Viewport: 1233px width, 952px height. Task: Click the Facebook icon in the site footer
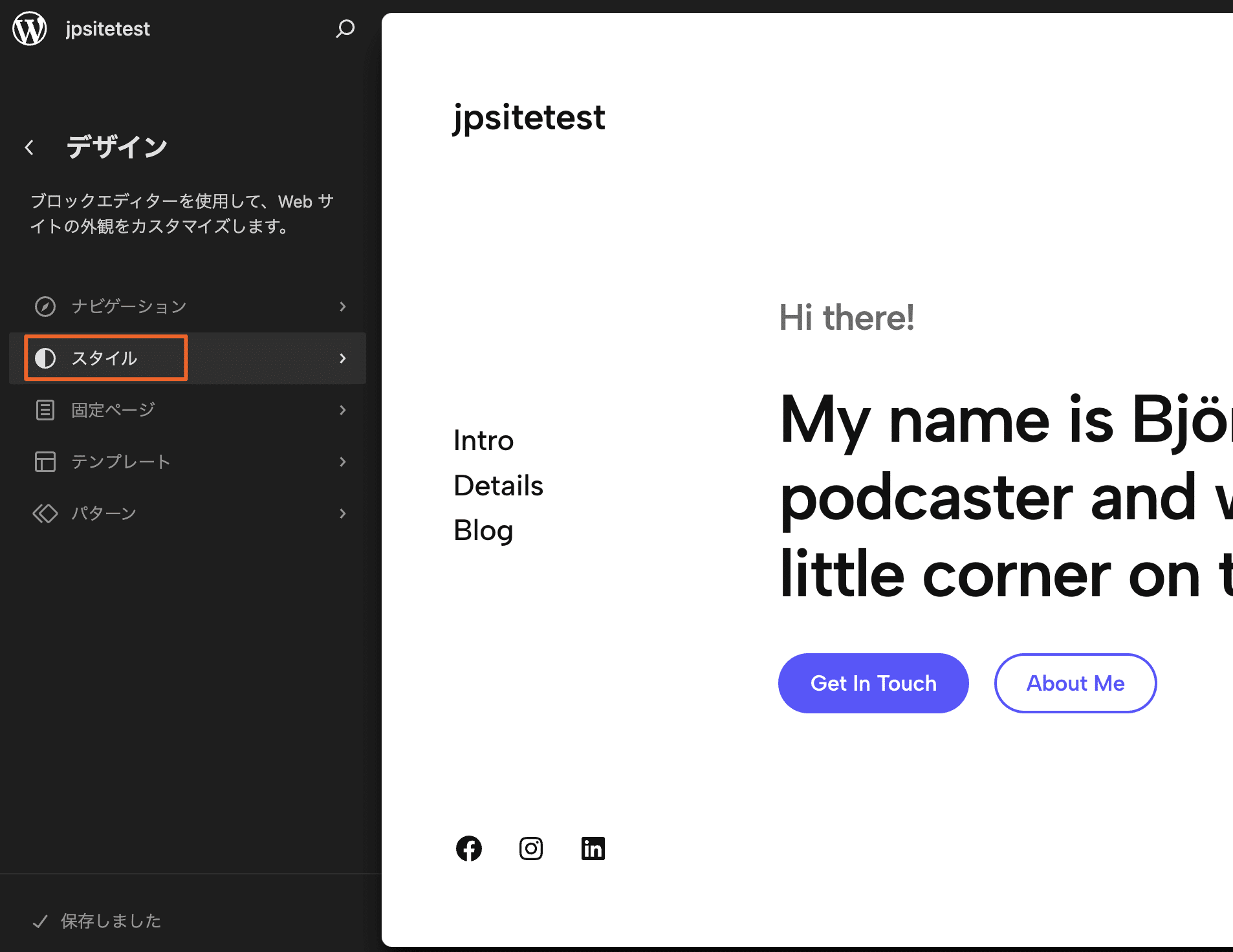pos(469,849)
